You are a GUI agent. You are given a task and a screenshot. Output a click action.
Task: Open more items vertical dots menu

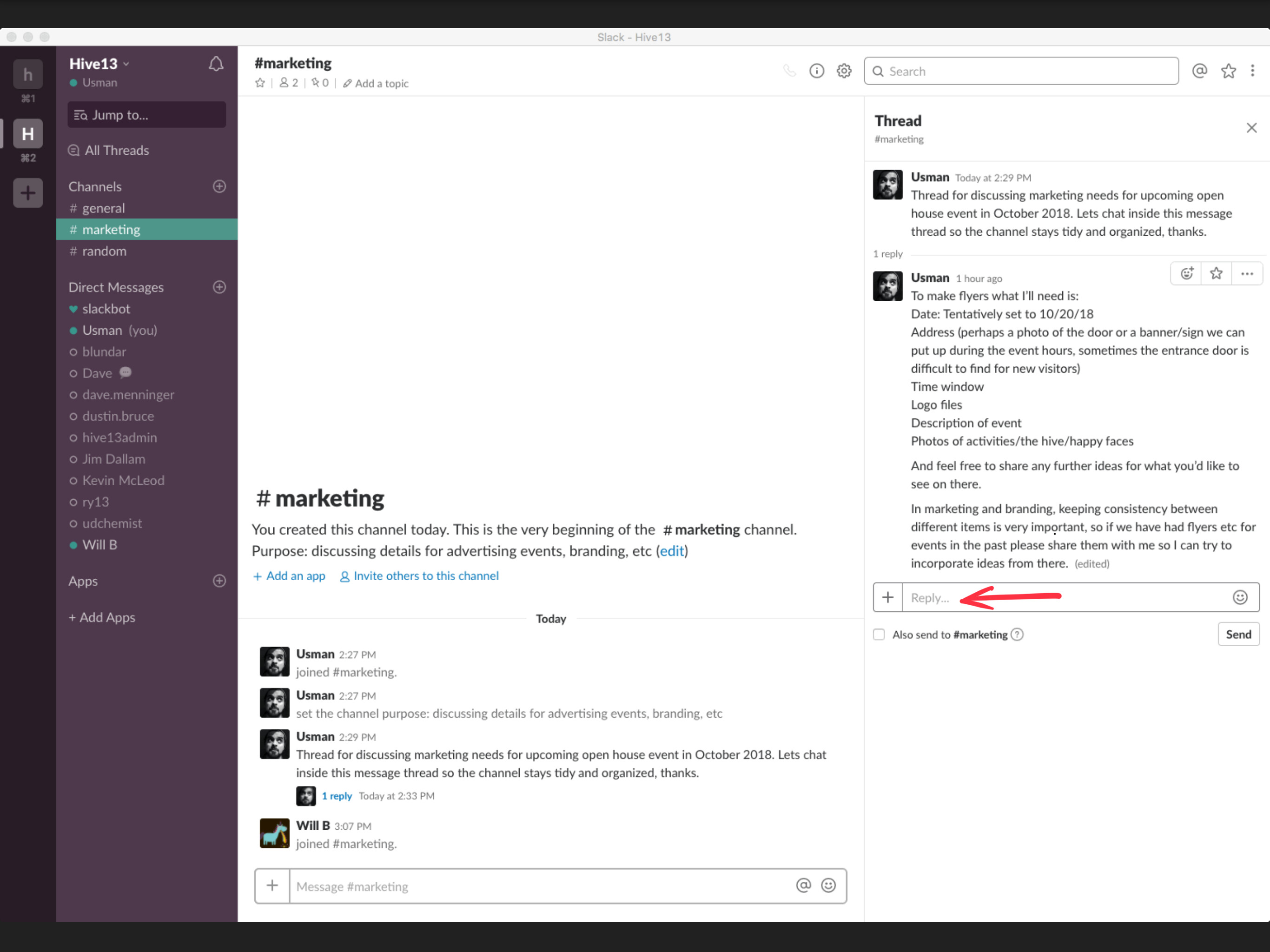[x=1252, y=71]
